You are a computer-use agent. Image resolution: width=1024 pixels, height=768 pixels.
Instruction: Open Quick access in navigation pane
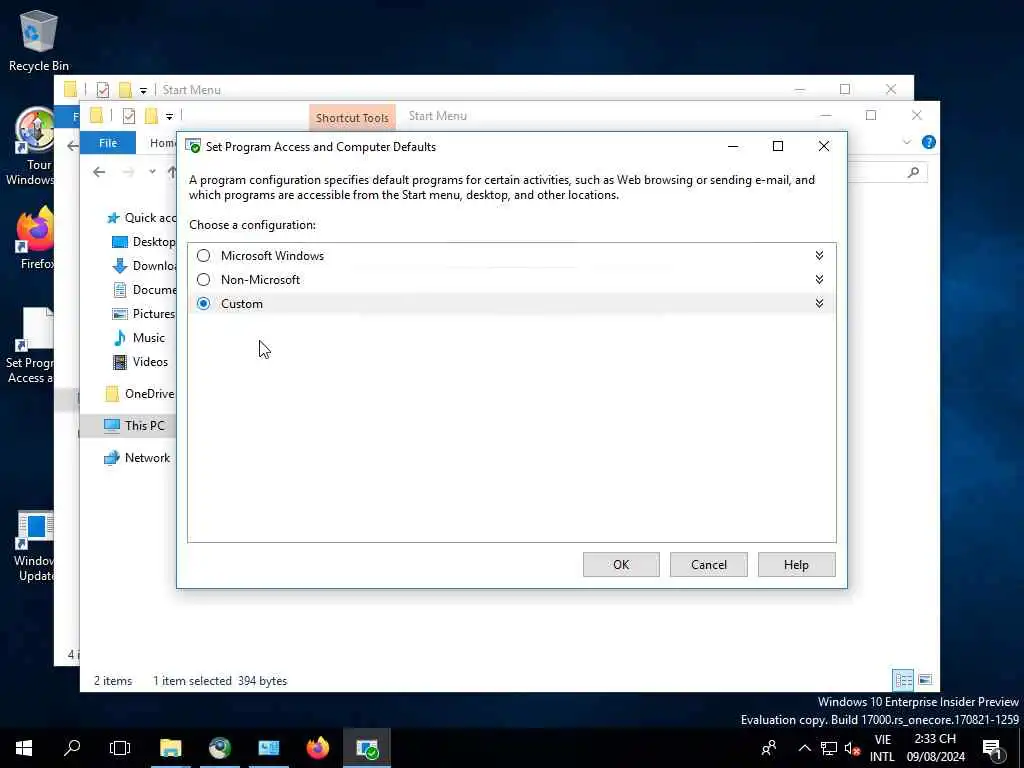click(142, 218)
